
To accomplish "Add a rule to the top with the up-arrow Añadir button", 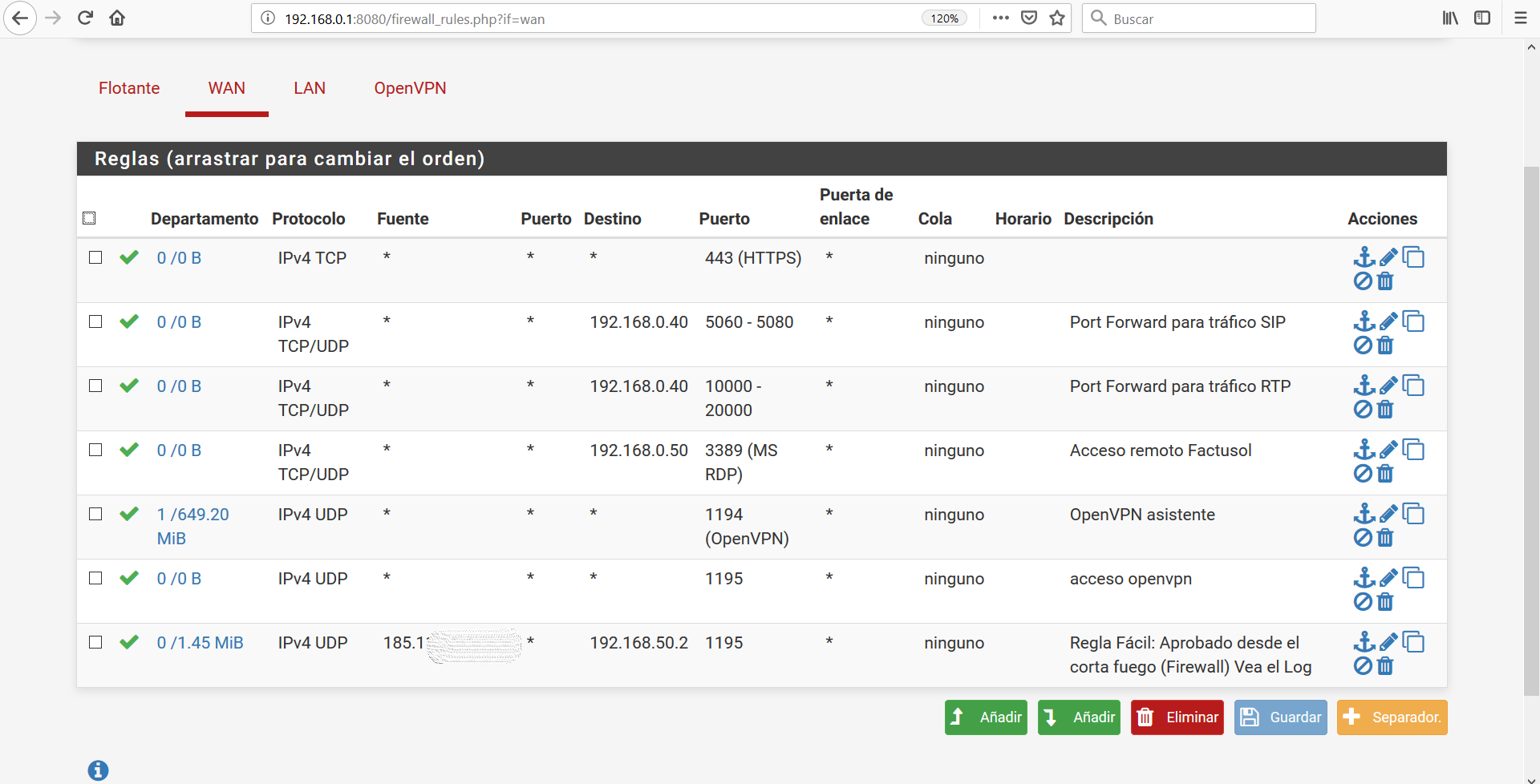I will (x=986, y=717).
